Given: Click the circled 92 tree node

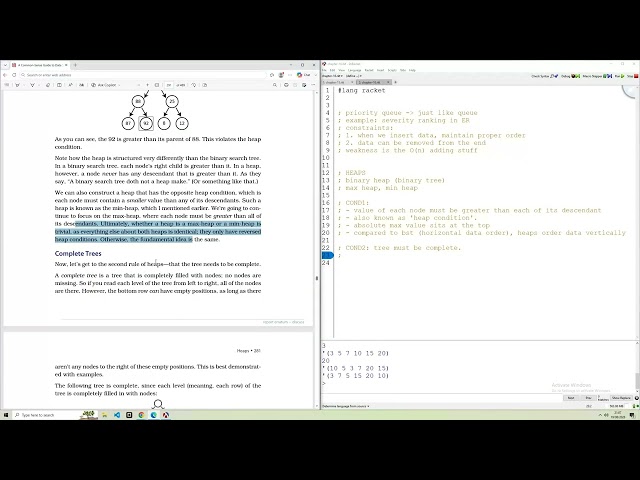Looking at the screenshot, I should coord(146,123).
